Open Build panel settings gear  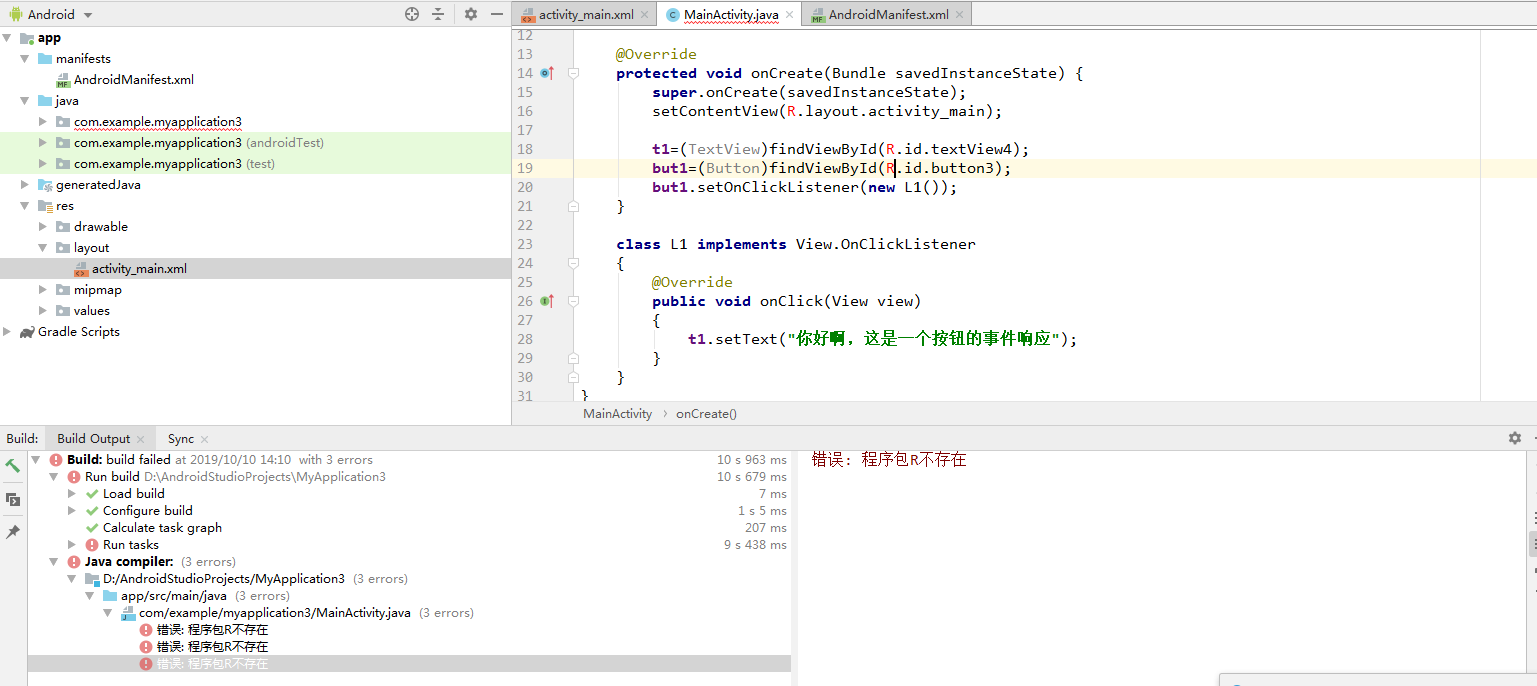point(1515,437)
